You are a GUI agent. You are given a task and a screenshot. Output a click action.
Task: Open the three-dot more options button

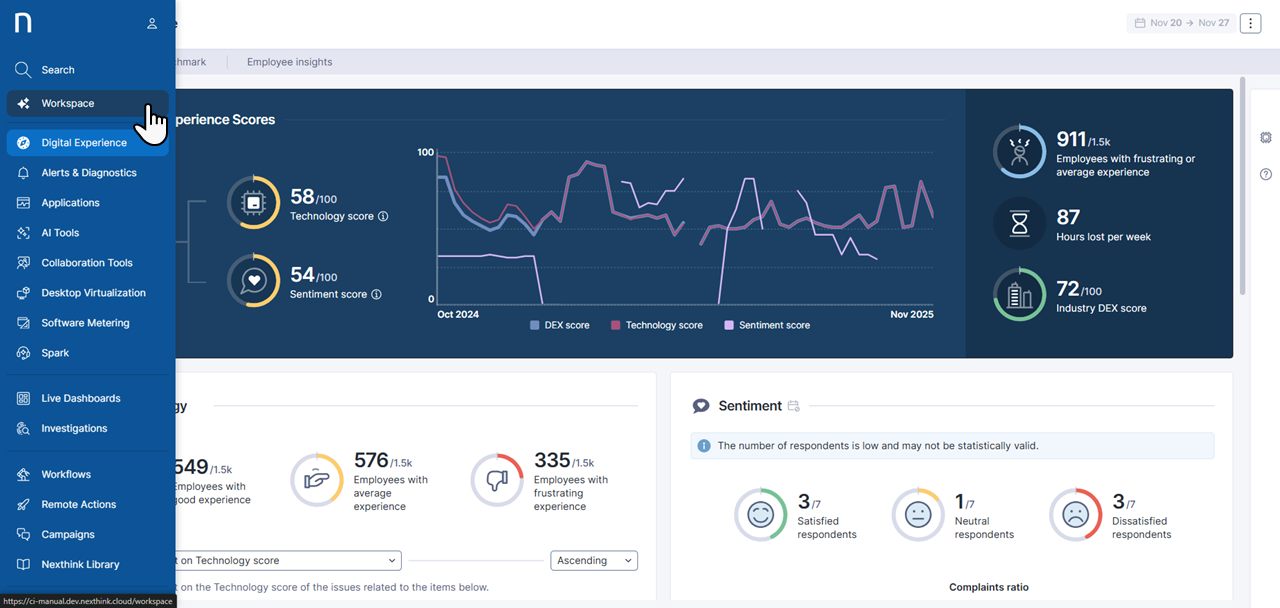(x=1250, y=23)
